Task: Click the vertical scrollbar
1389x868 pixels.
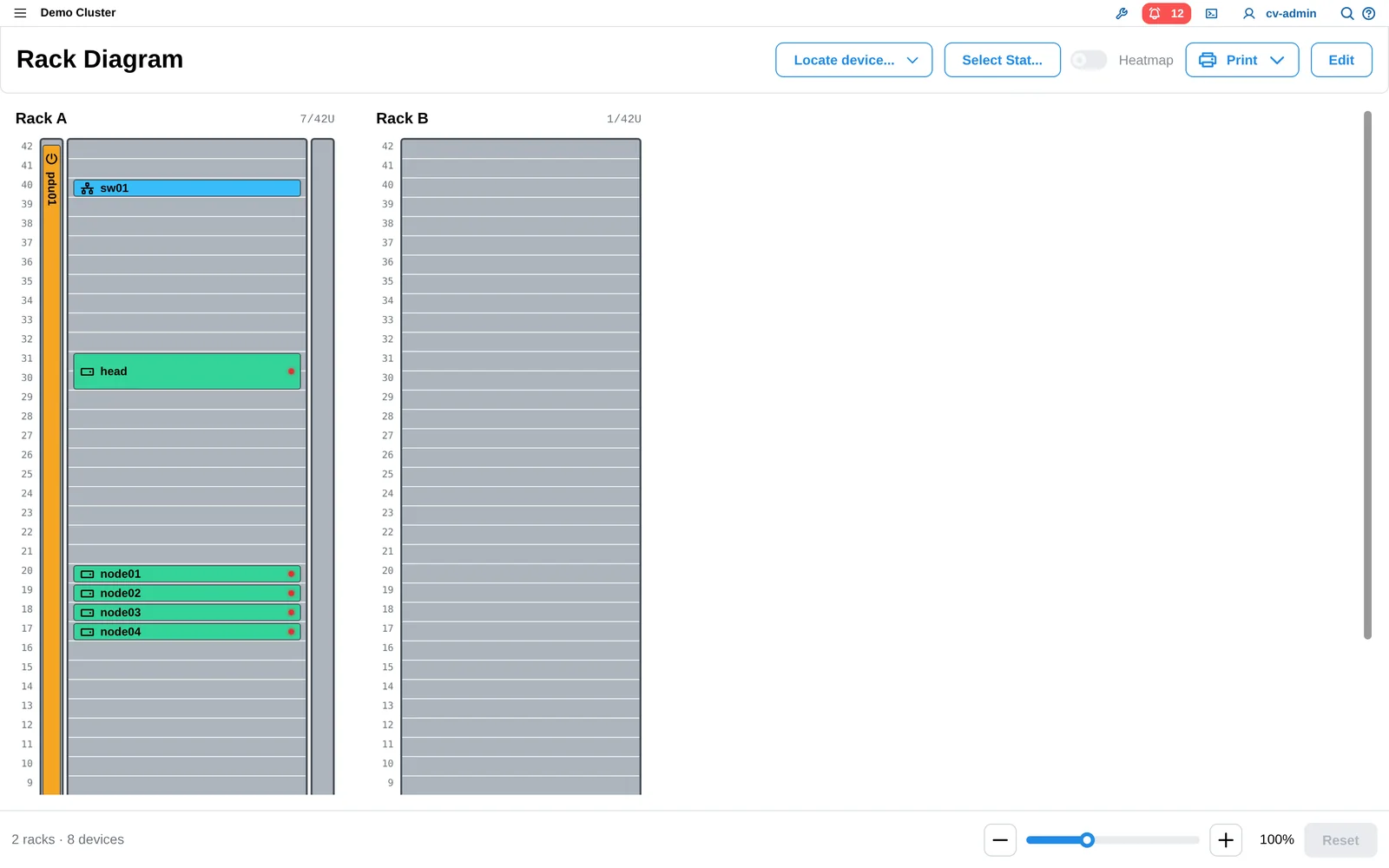Action: [1367, 375]
